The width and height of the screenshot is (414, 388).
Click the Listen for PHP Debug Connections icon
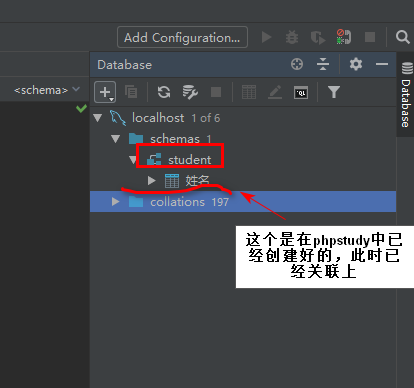[x=344, y=37]
